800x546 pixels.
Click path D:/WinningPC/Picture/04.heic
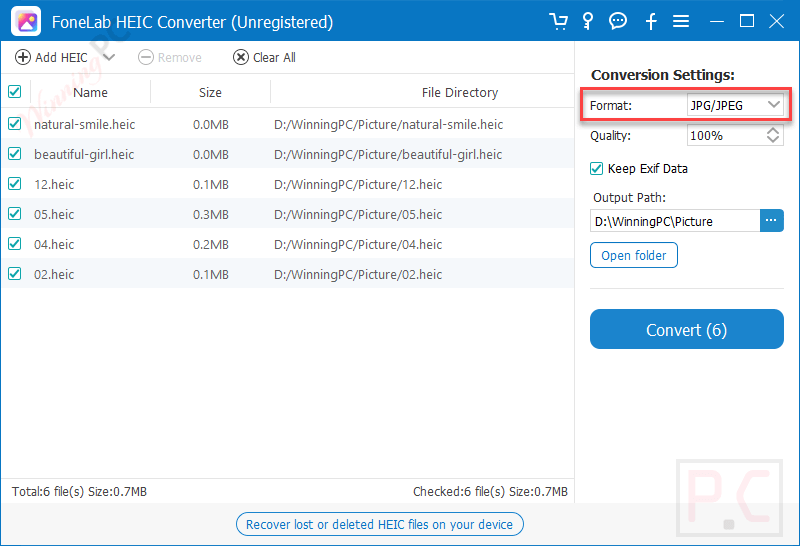[358, 244]
